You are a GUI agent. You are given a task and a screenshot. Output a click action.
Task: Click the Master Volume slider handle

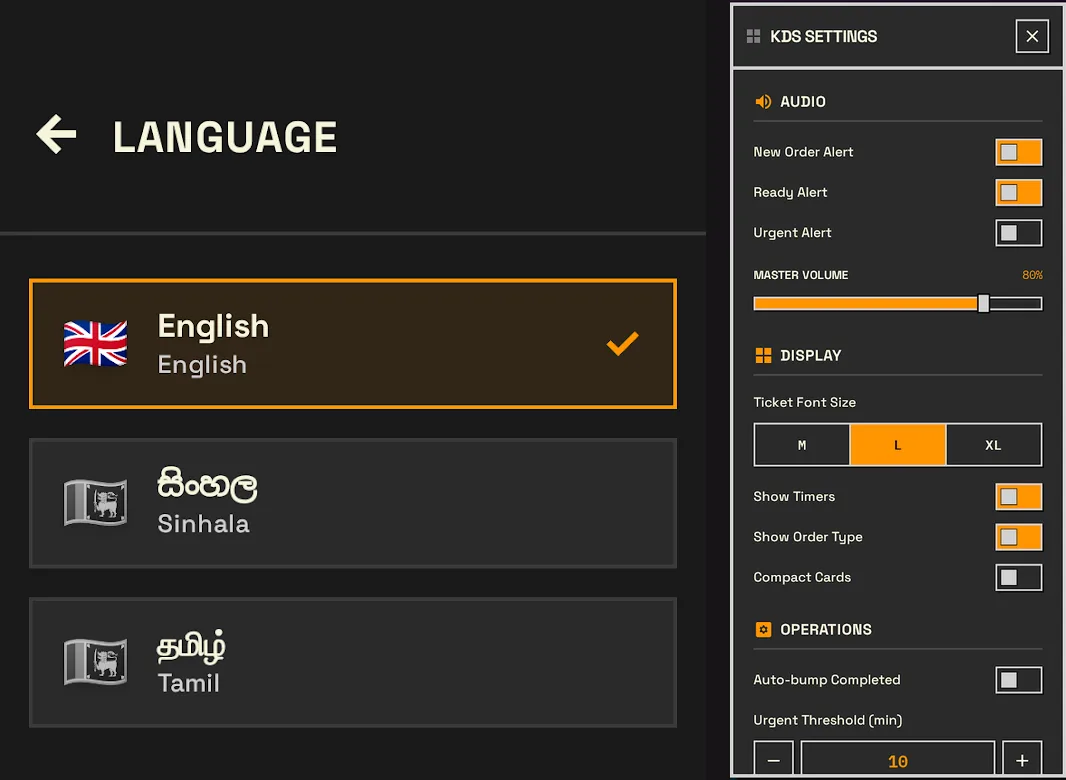(x=983, y=303)
